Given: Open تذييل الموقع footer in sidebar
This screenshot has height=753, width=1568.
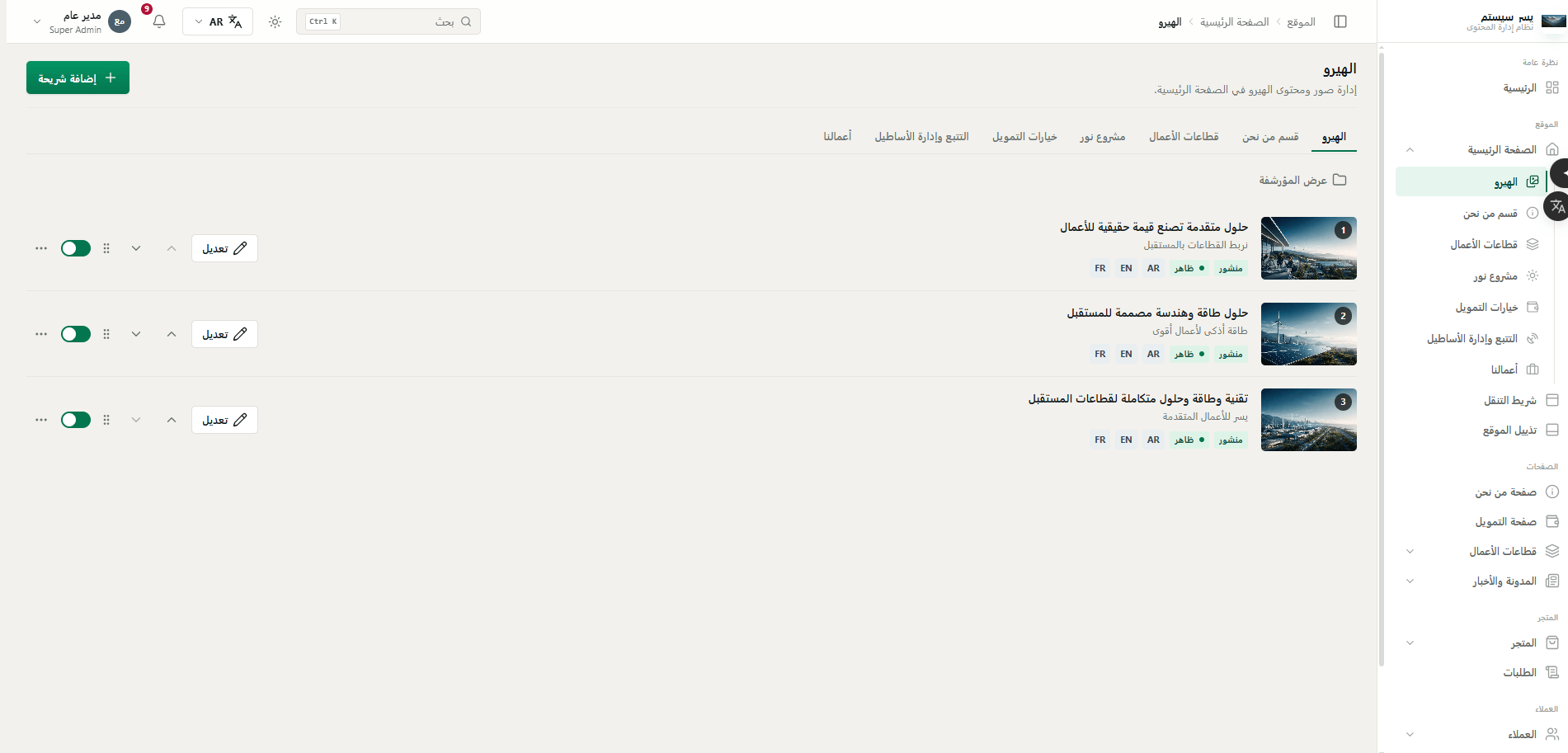Looking at the screenshot, I should point(1521,430).
